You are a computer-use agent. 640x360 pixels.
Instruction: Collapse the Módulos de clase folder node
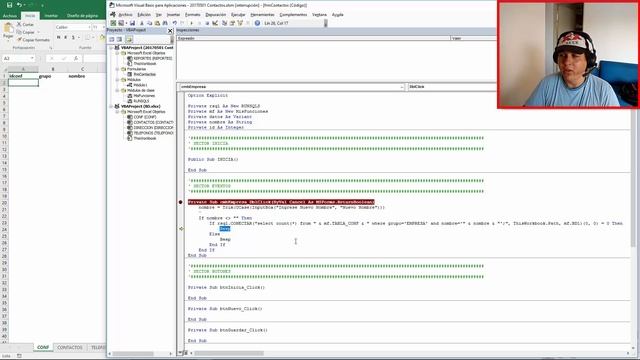click(x=118, y=90)
